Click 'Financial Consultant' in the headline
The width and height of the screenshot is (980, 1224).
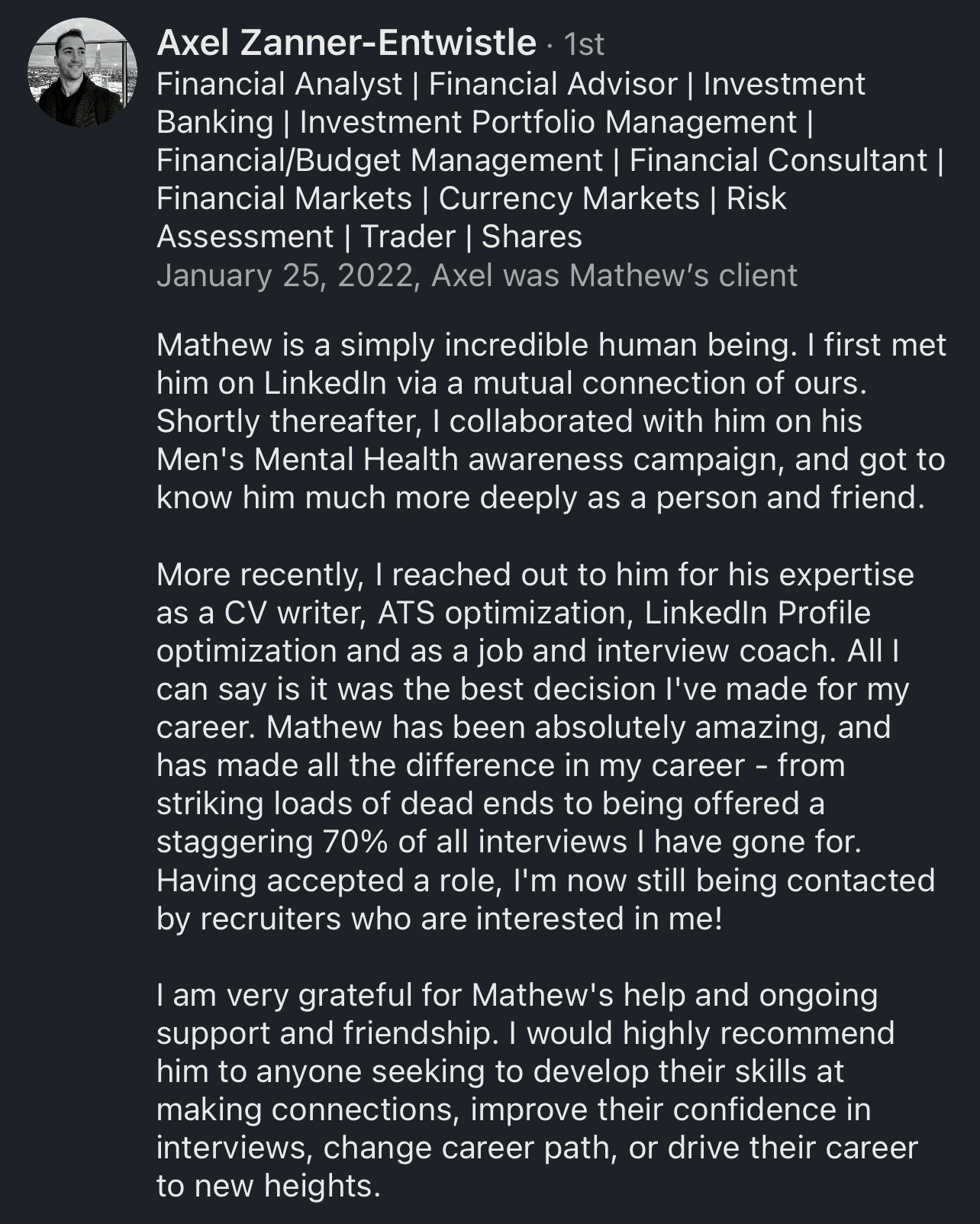(778, 160)
